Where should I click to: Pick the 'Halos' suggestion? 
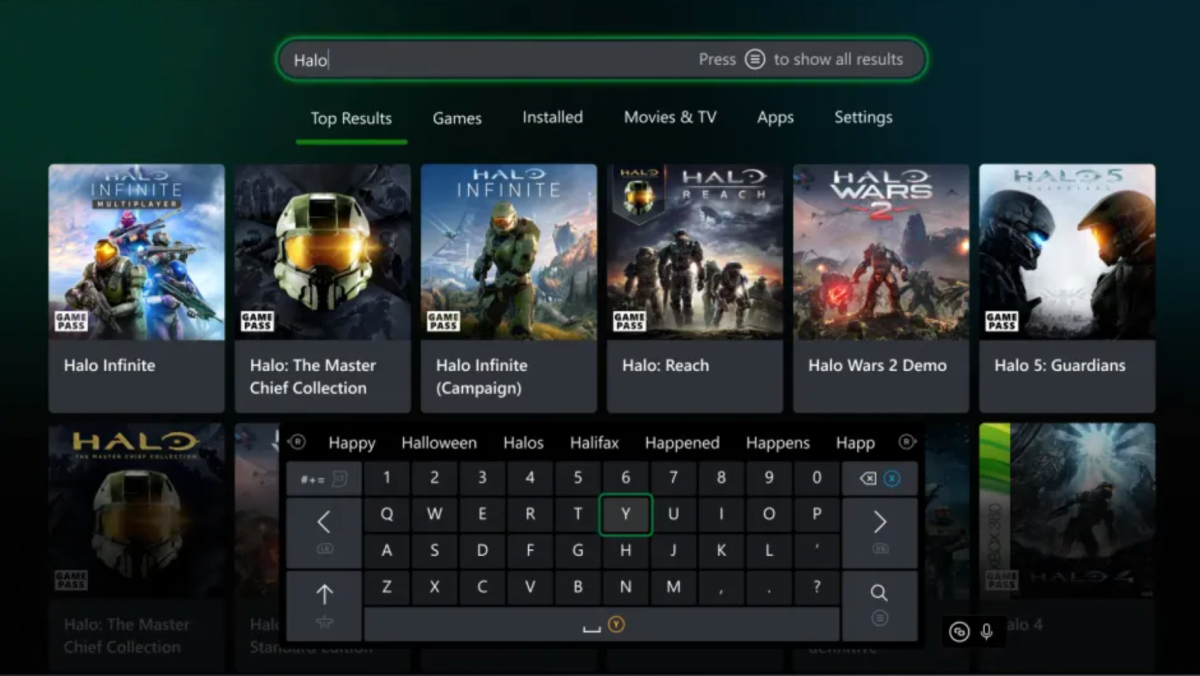pyautogui.click(x=523, y=443)
